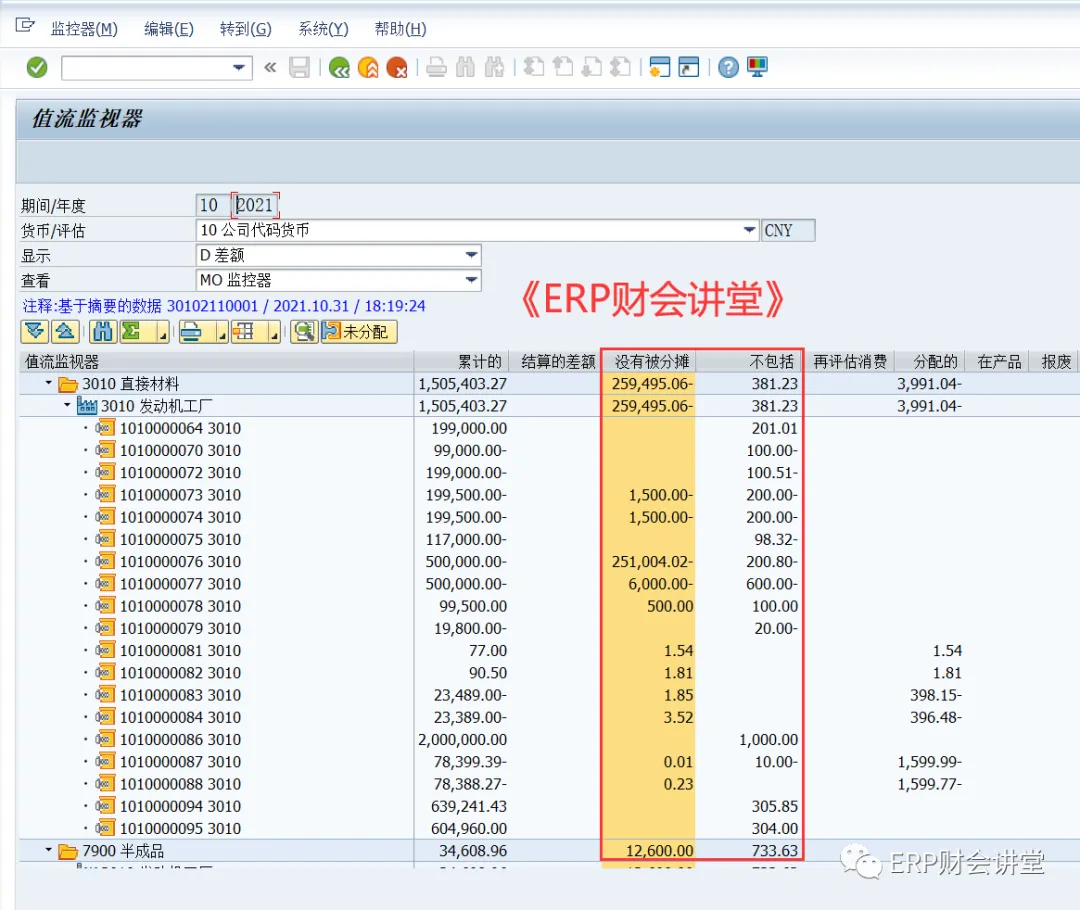The width and height of the screenshot is (1080, 910).
Task: Open the 帮助(H) menu
Action: (x=400, y=29)
